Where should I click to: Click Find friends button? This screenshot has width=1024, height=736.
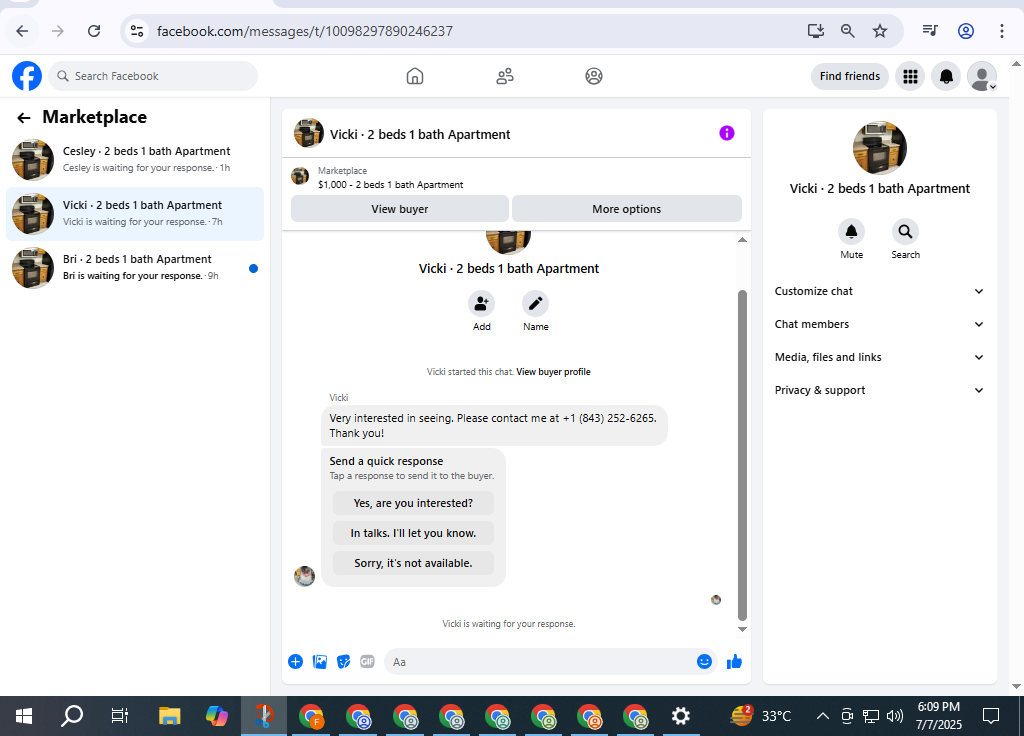tap(850, 76)
